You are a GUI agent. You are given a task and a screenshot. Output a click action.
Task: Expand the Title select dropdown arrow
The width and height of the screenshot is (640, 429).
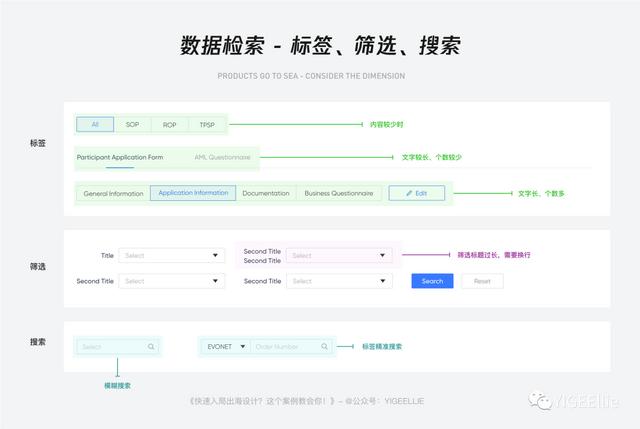(x=215, y=256)
